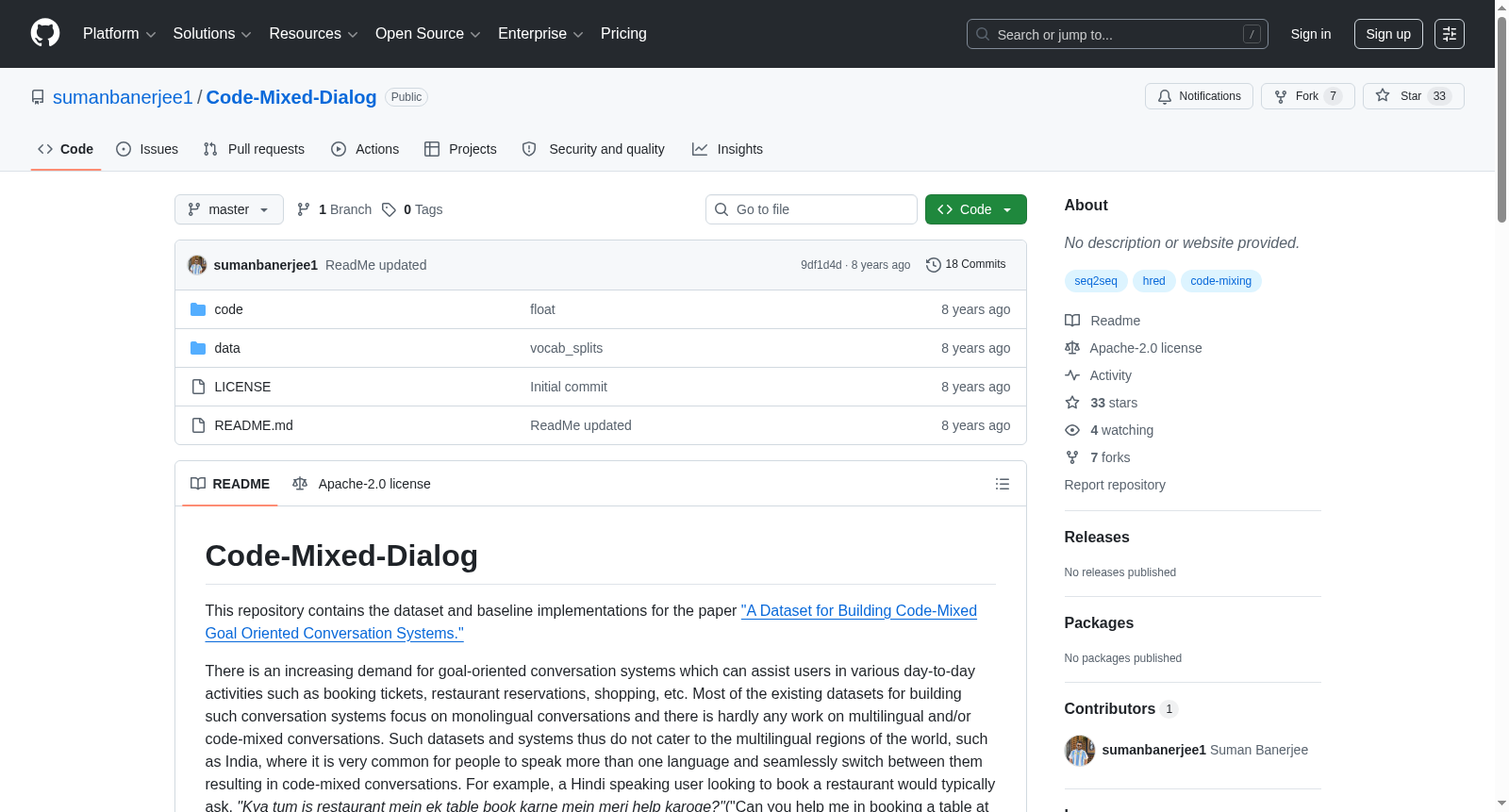Image resolution: width=1509 pixels, height=812 pixels.
Task: Focus the Go to file field
Action: tap(811, 209)
